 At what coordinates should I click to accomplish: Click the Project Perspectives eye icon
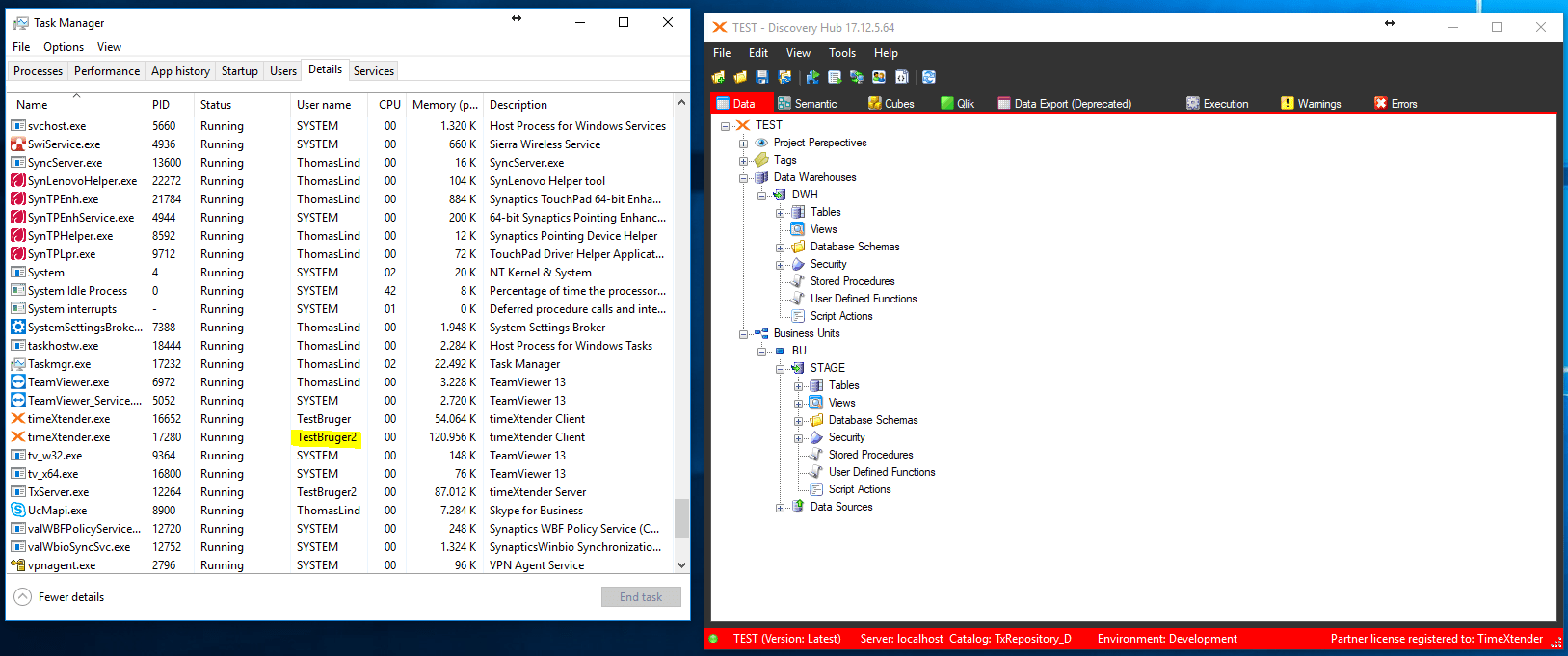coord(761,143)
